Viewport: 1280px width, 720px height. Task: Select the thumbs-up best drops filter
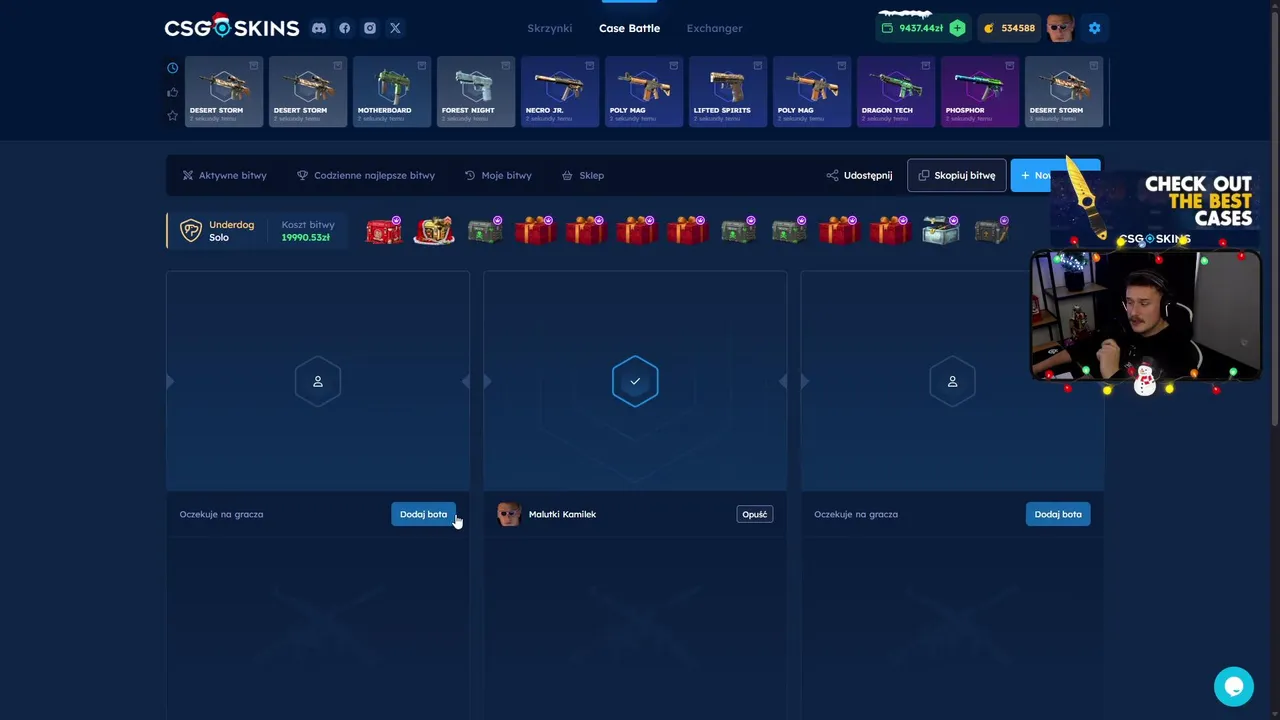coord(172,92)
